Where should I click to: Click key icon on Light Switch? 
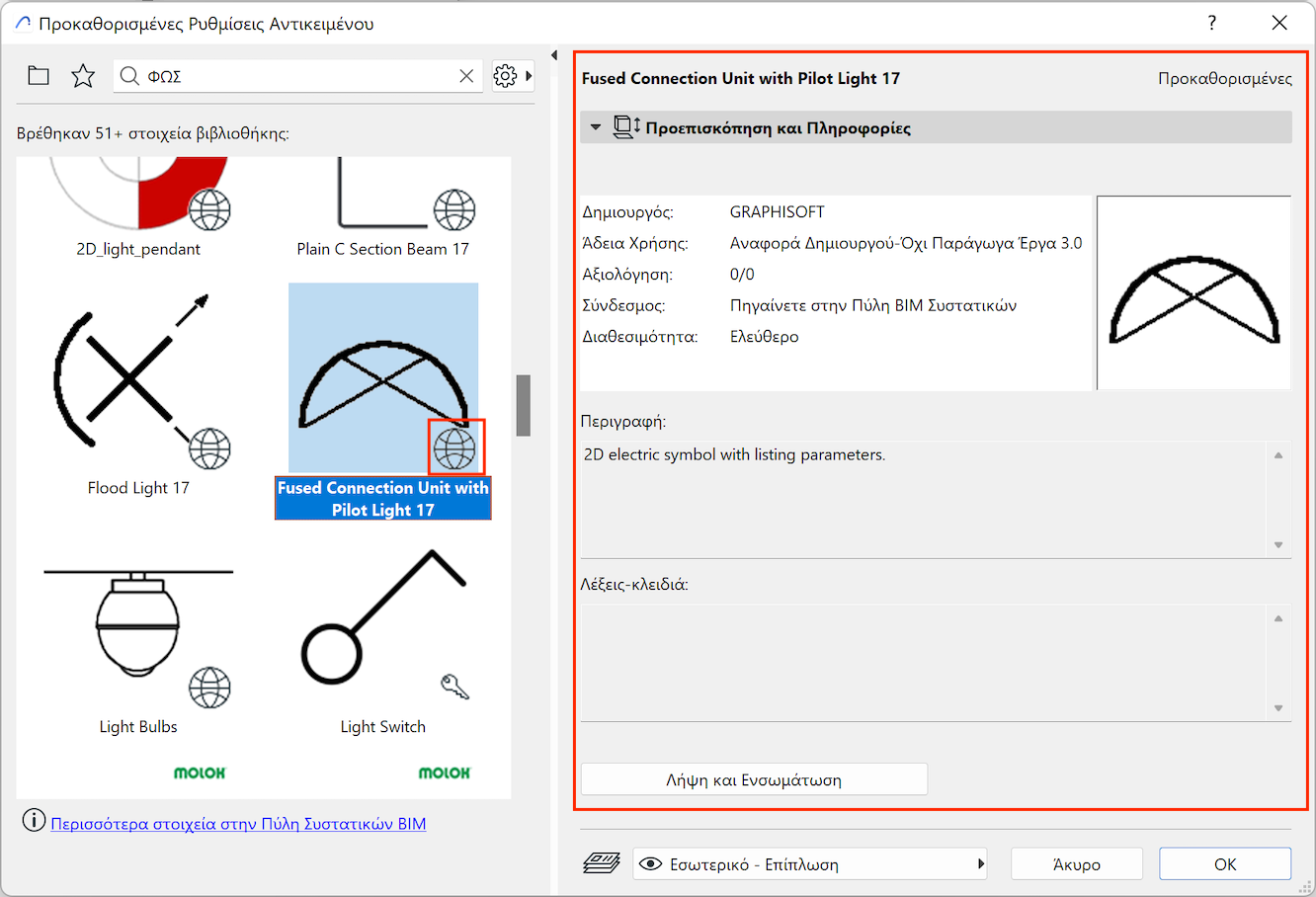point(454,687)
